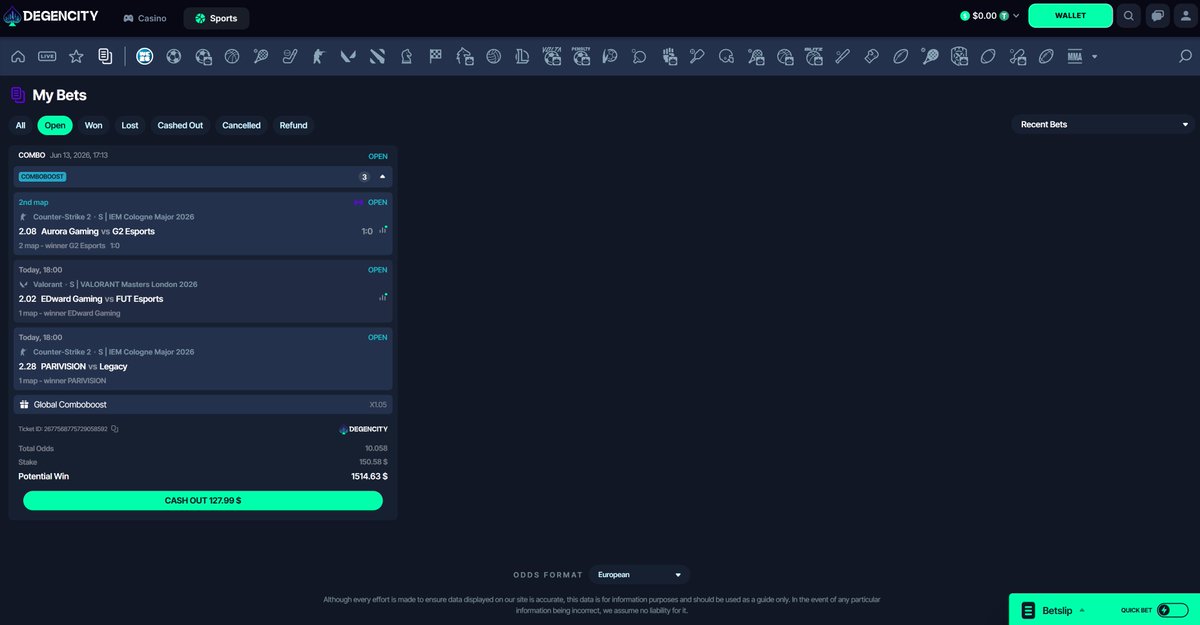Switch to the Sports tab
This screenshot has width=1200, height=625.
pos(216,18)
